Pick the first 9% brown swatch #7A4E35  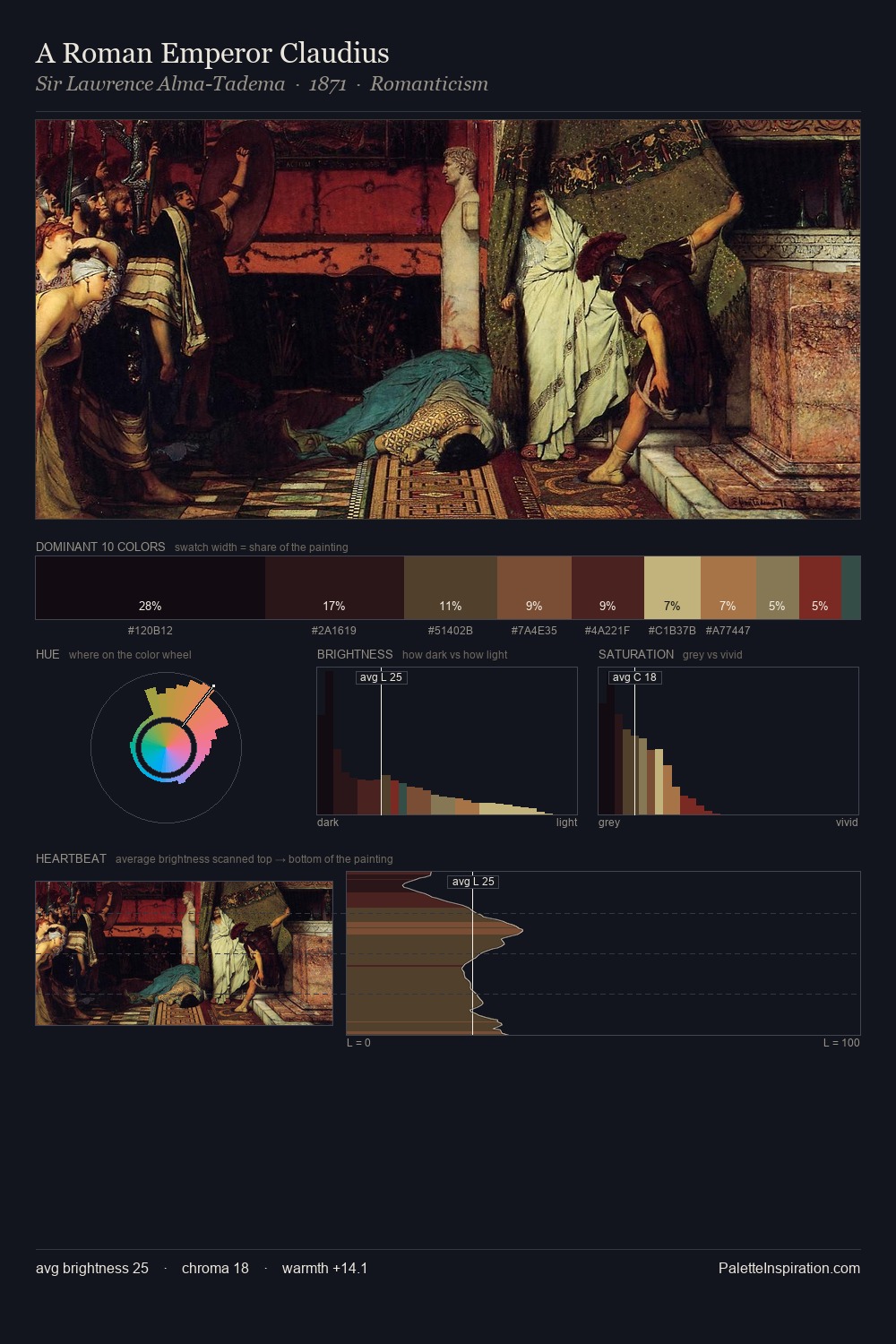click(534, 588)
